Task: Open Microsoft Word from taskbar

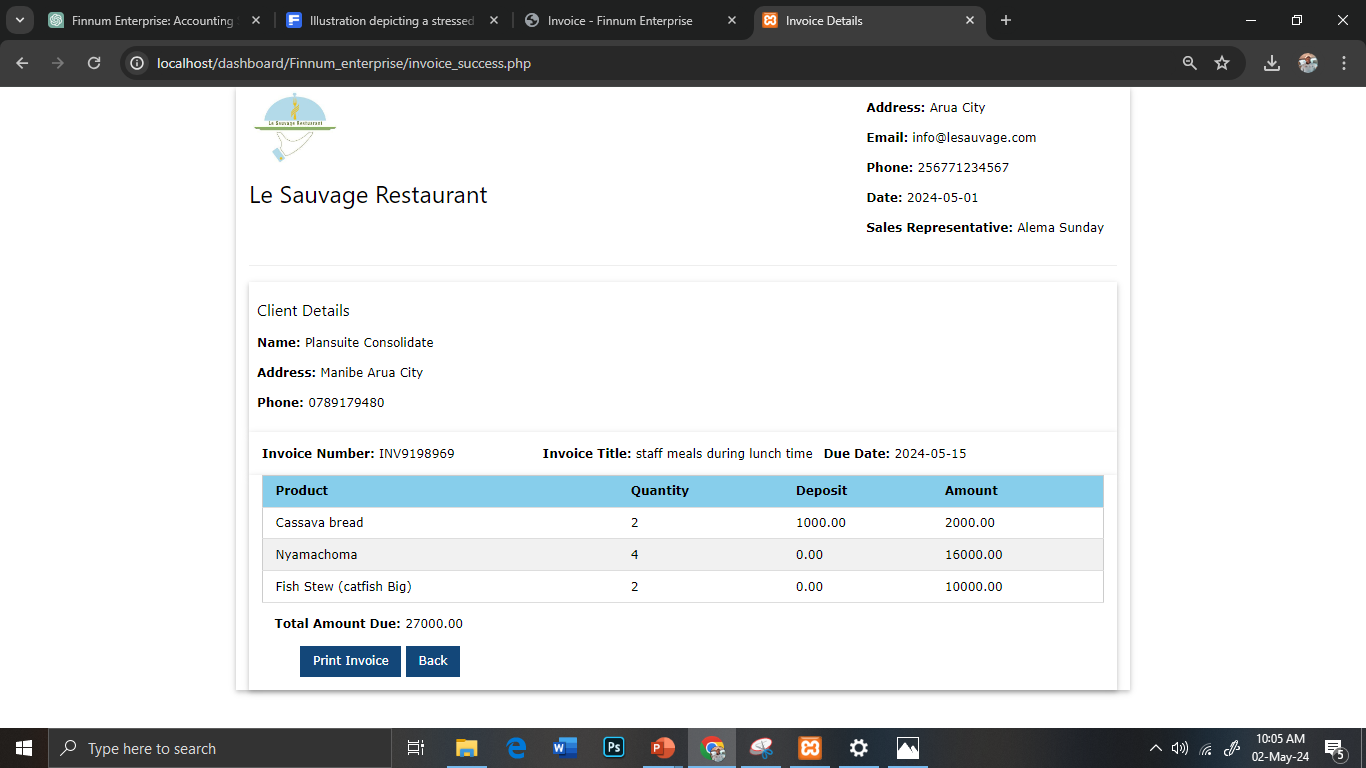Action: 565,748
